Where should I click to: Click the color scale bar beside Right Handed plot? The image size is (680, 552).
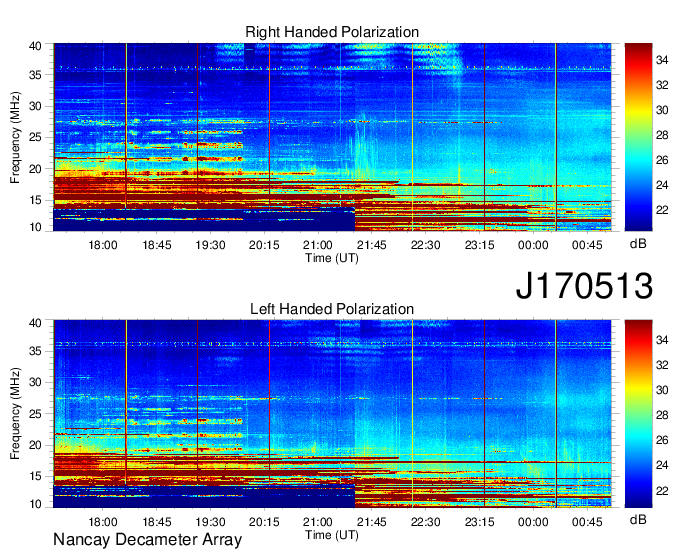[638, 137]
